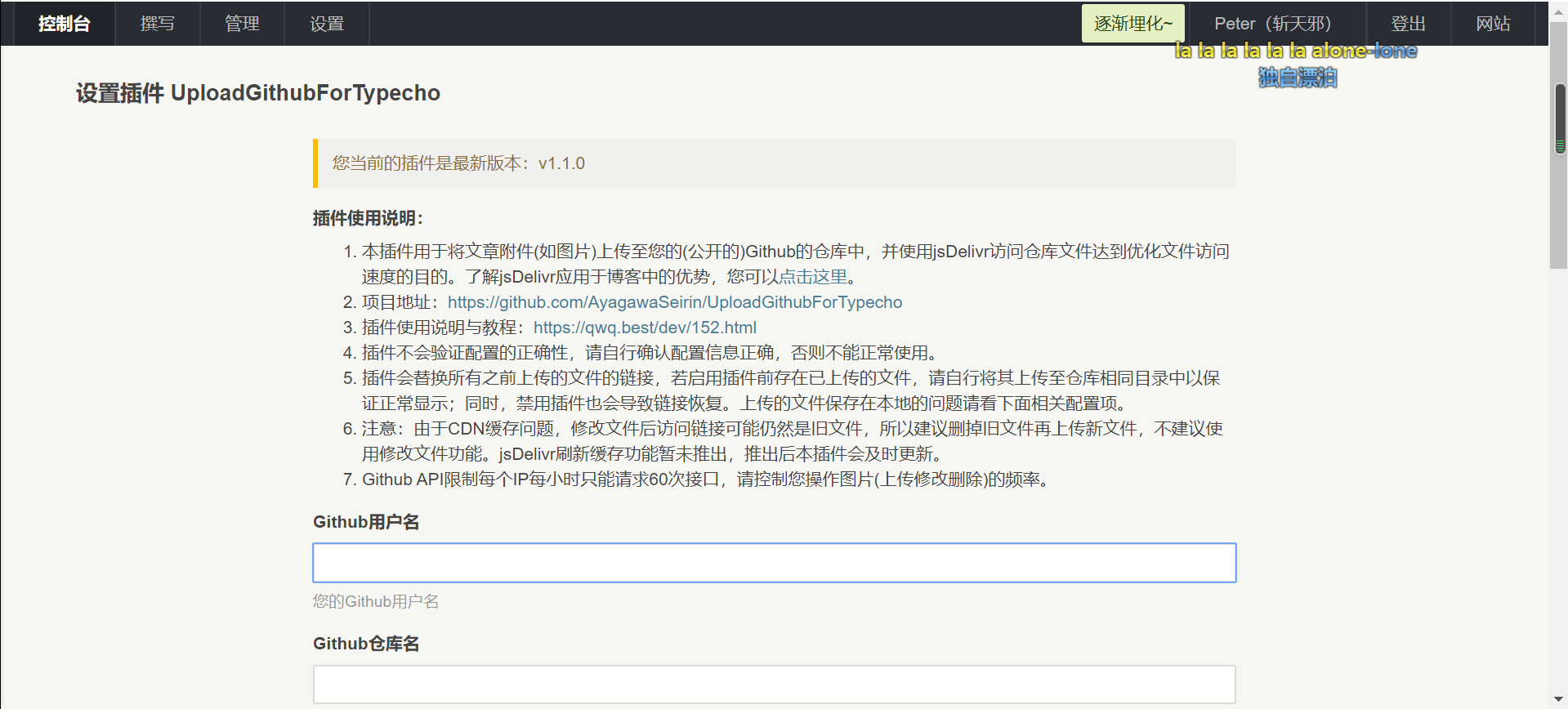
Task: Click the Github仓库名 label
Action: (x=366, y=644)
